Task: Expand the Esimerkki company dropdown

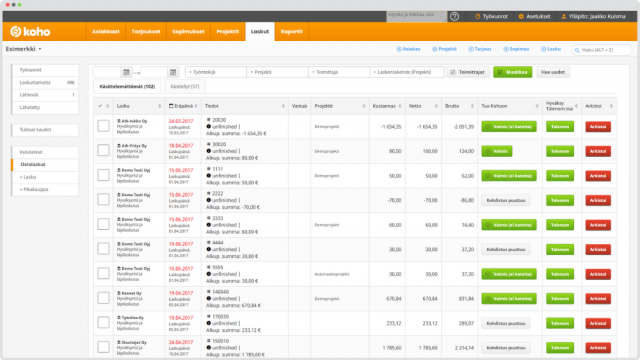Action: coord(23,49)
